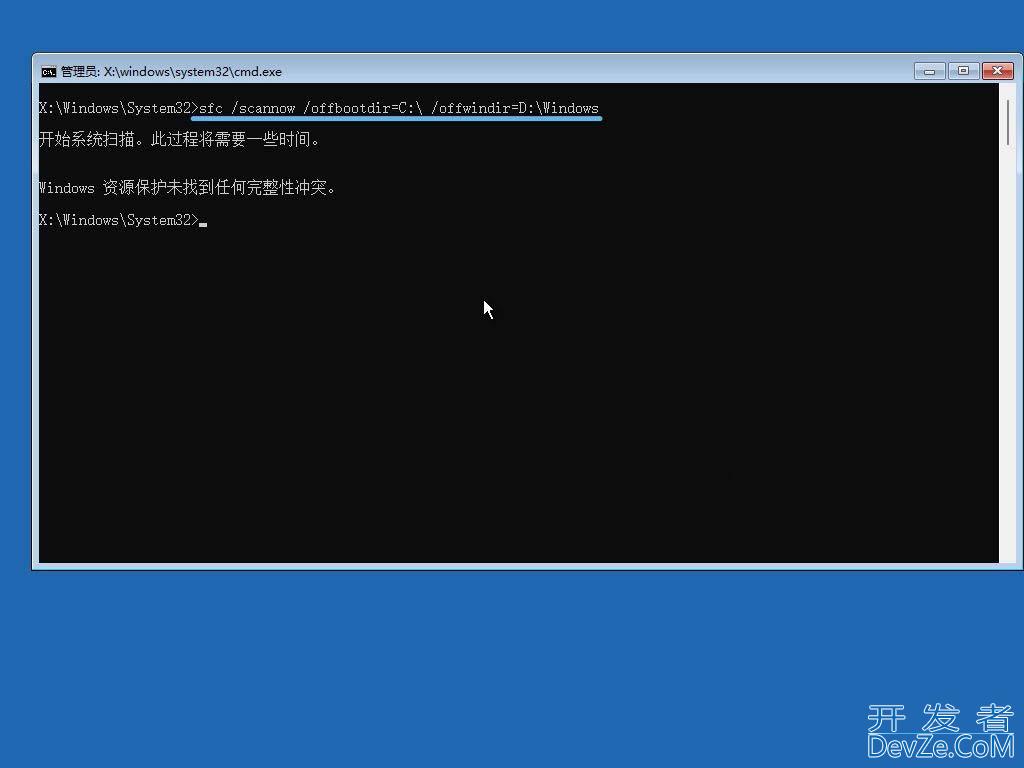
Task: Click the line Windows 资源保护未找到任何完整性冲突。
Action: tap(187, 188)
